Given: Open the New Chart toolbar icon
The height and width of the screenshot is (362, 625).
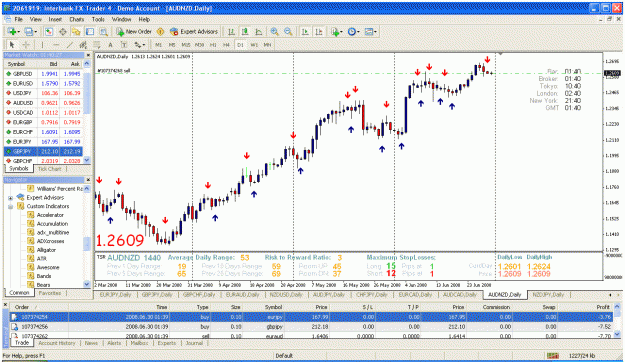Looking at the screenshot, I should click(x=12, y=31).
